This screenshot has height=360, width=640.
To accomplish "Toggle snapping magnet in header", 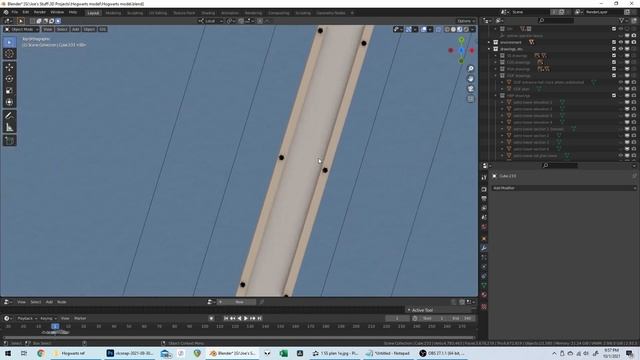I will [241, 21].
